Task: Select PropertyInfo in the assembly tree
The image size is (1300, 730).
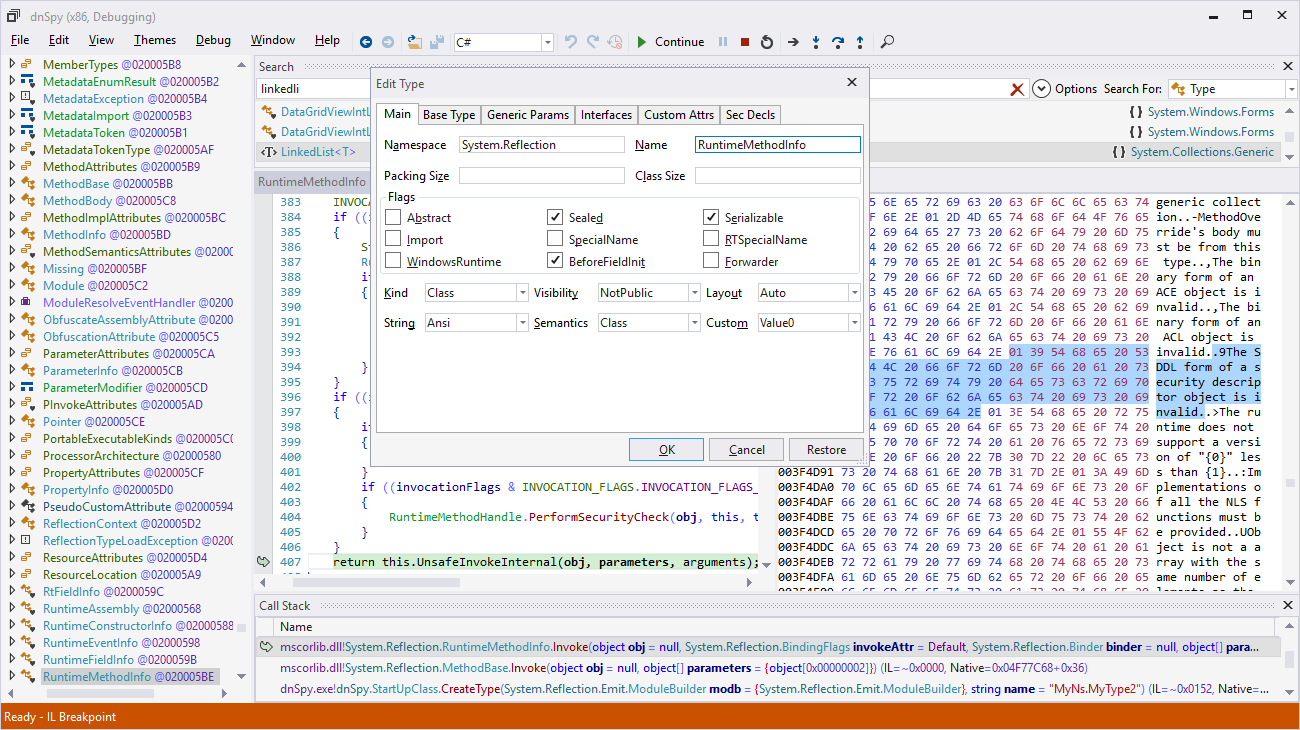Action: (108, 490)
